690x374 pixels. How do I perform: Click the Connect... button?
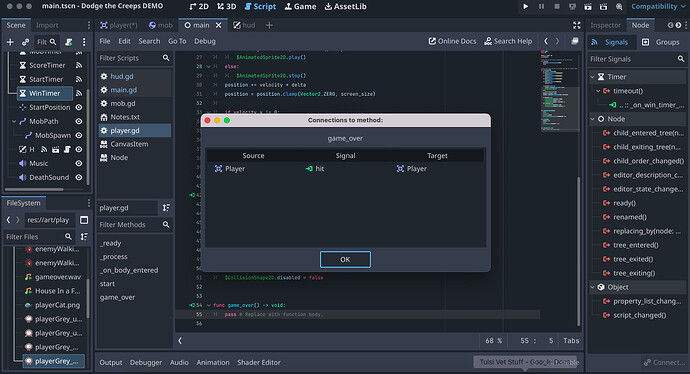(x=664, y=362)
